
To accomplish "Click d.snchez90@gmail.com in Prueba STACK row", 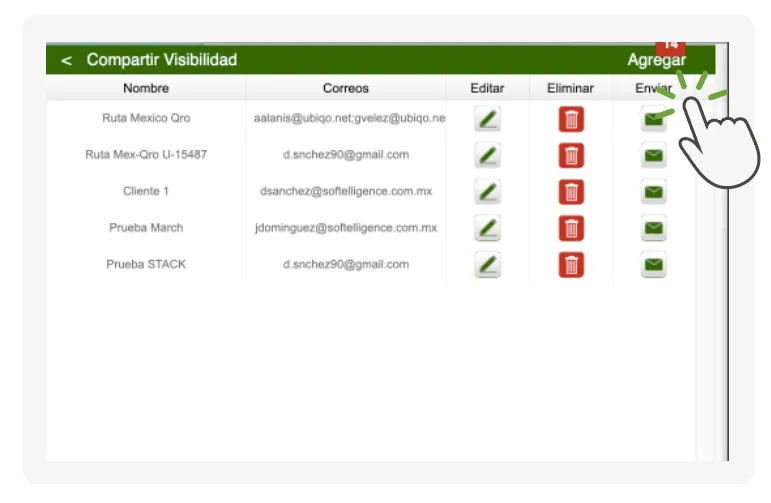I will pos(346,264).
